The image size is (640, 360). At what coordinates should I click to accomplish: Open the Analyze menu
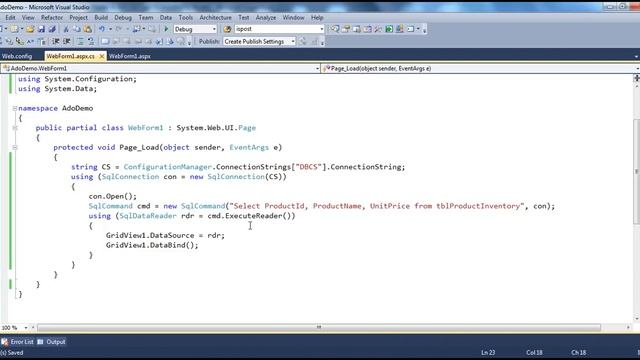266,18
